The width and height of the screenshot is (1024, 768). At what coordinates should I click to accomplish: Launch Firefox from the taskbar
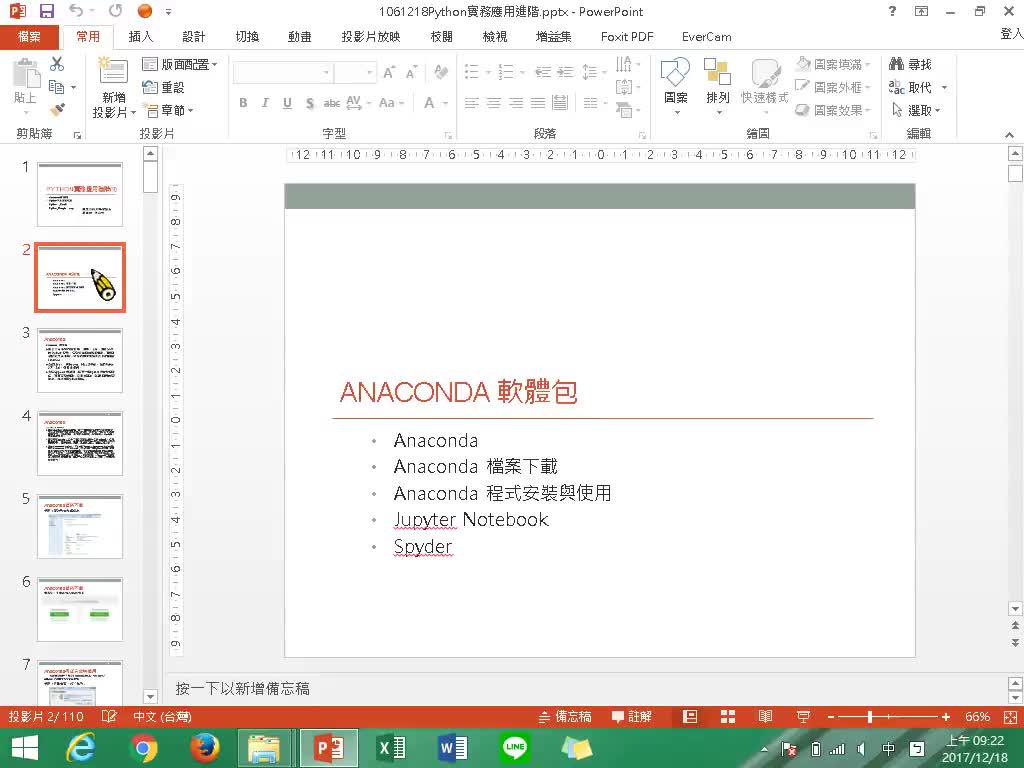pyautogui.click(x=204, y=748)
